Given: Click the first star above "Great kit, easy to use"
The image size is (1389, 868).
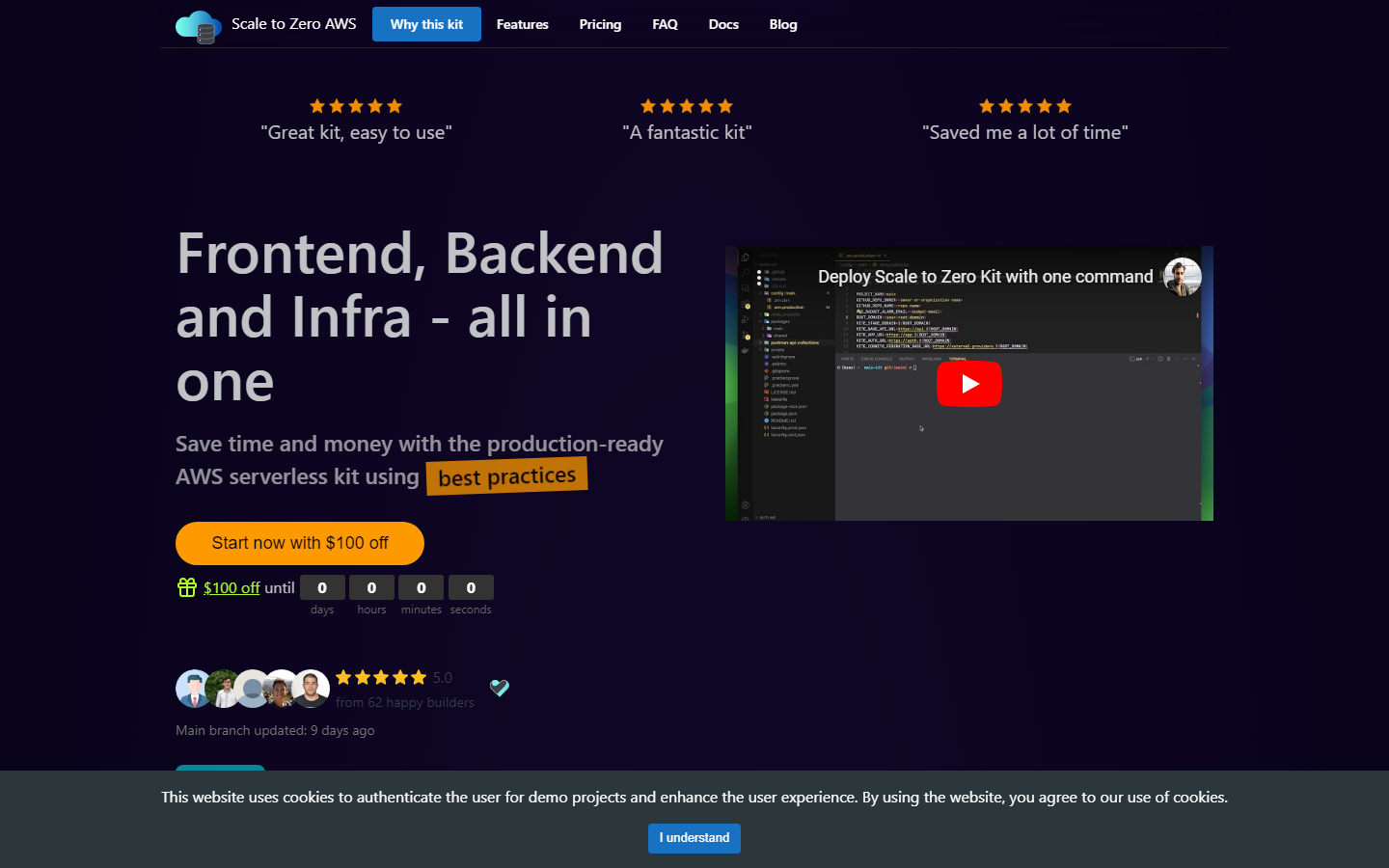Looking at the screenshot, I should 318,106.
